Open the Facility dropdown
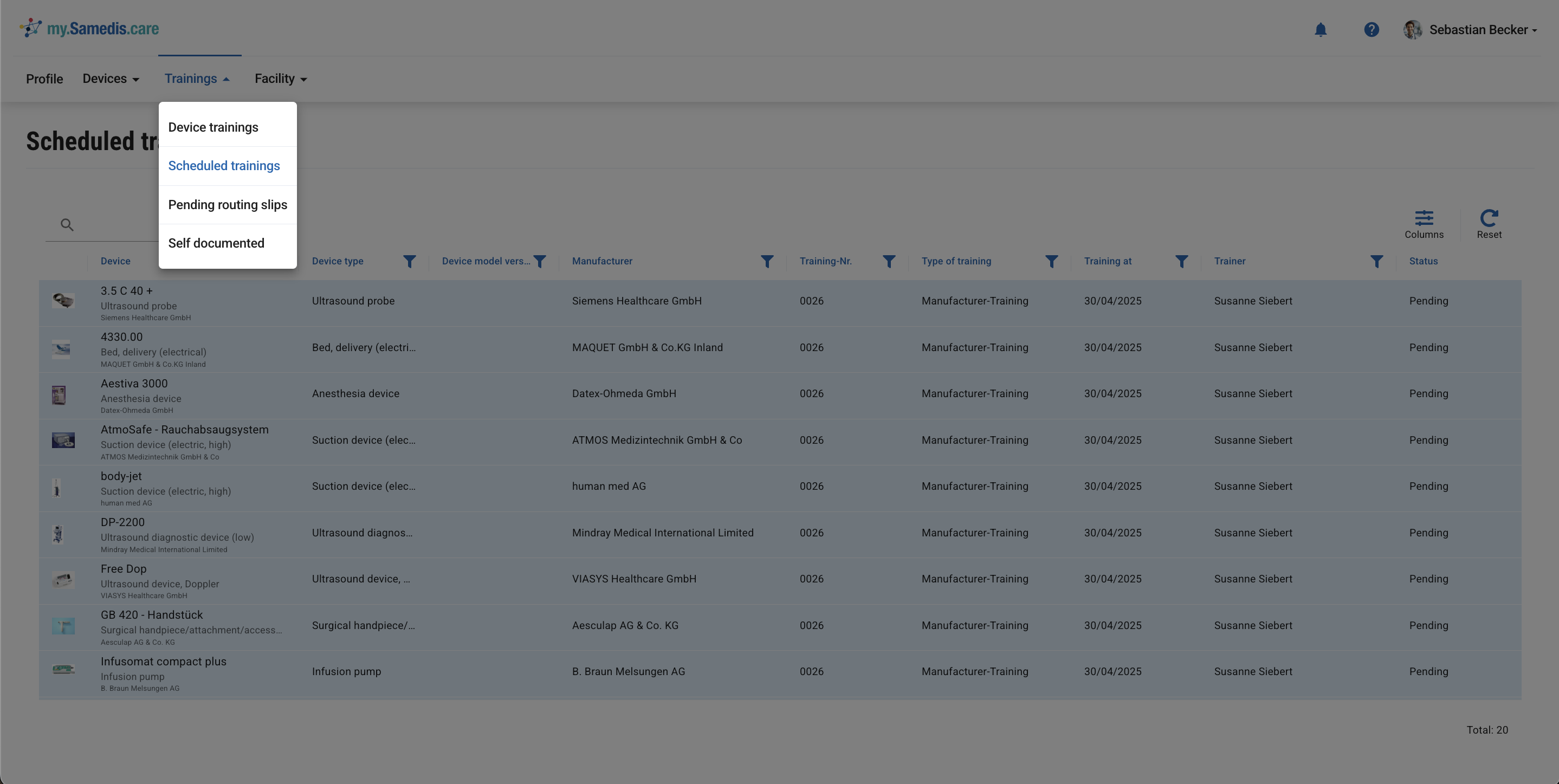 click(280, 79)
